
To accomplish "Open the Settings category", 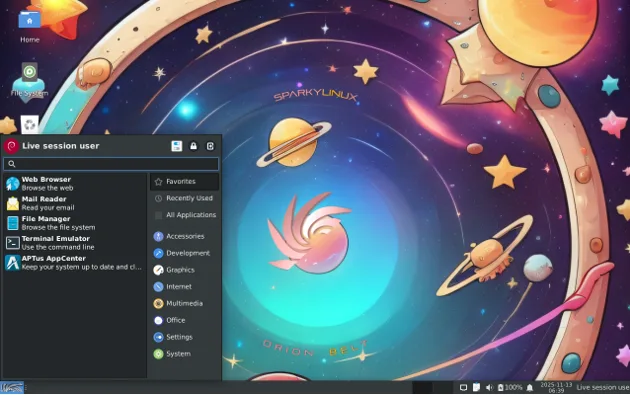I will (185, 337).
